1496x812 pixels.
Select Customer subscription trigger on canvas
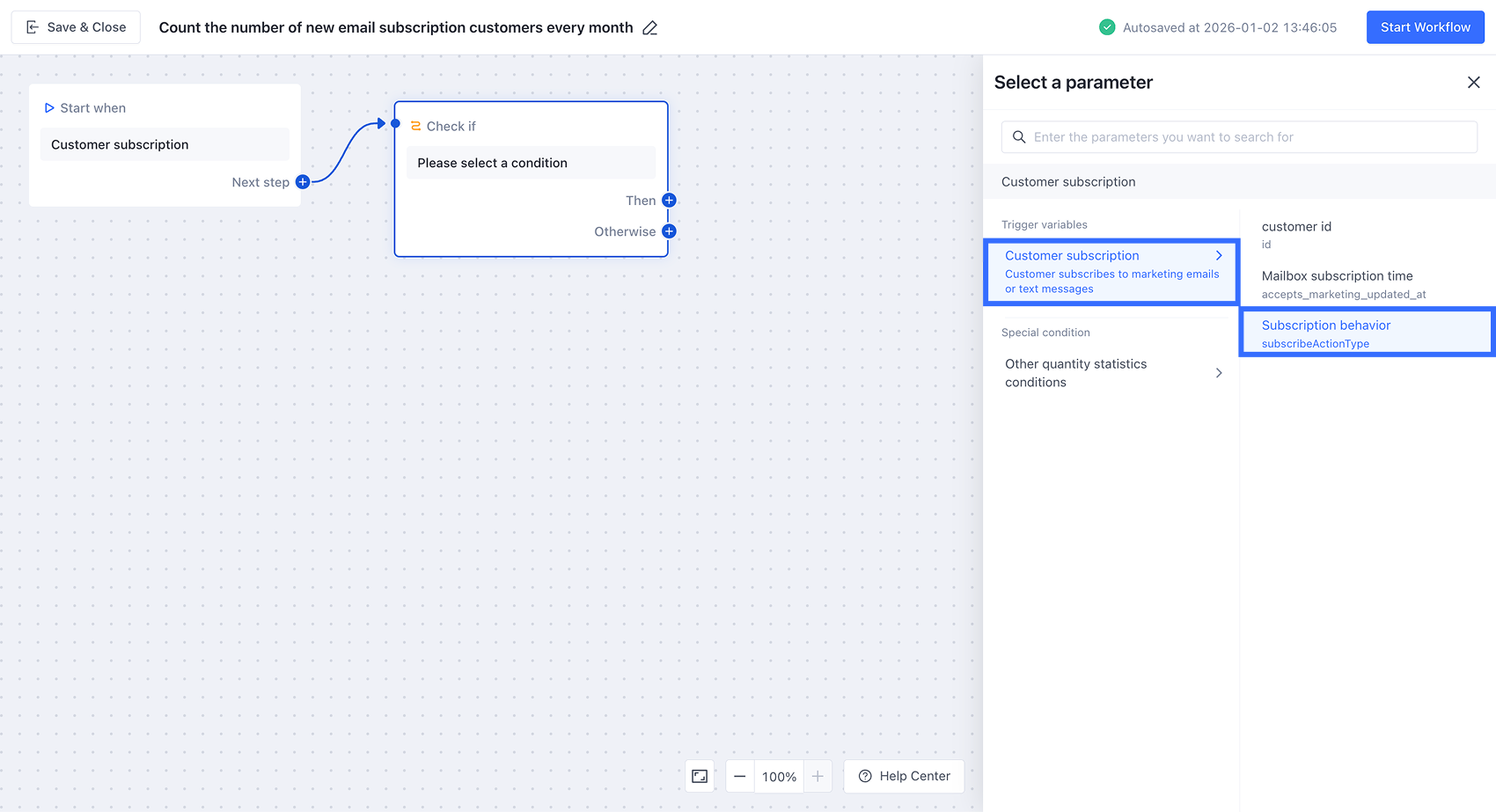point(165,144)
